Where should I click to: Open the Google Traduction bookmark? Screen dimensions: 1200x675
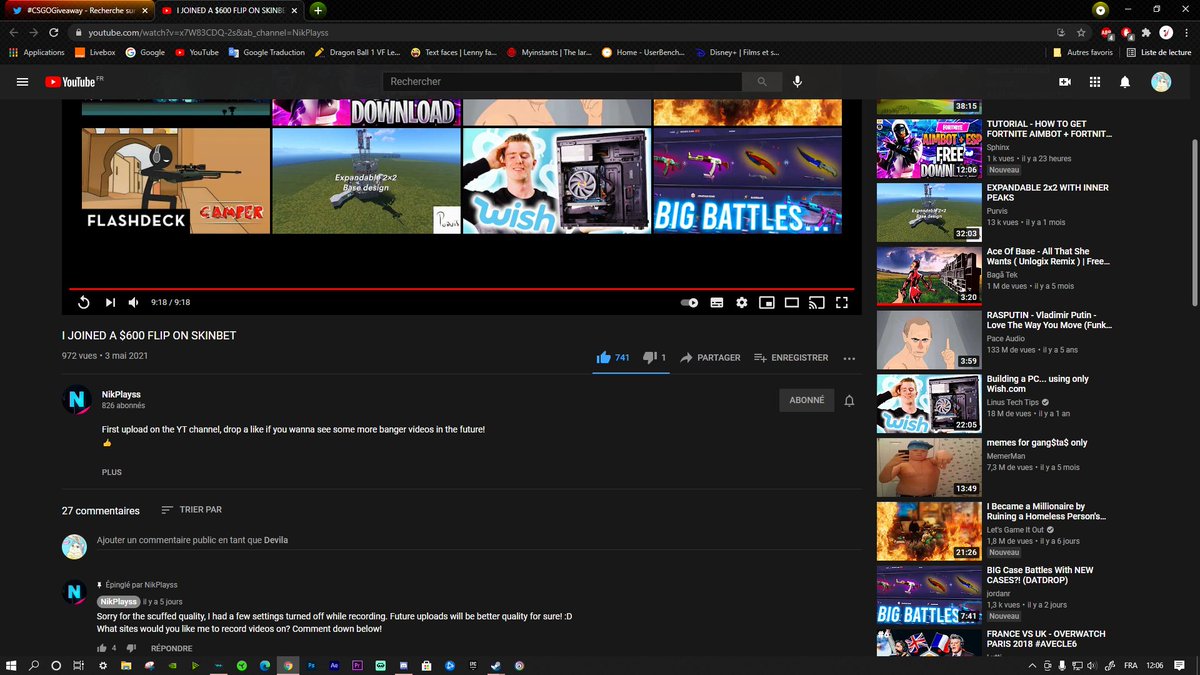pos(266,52)
